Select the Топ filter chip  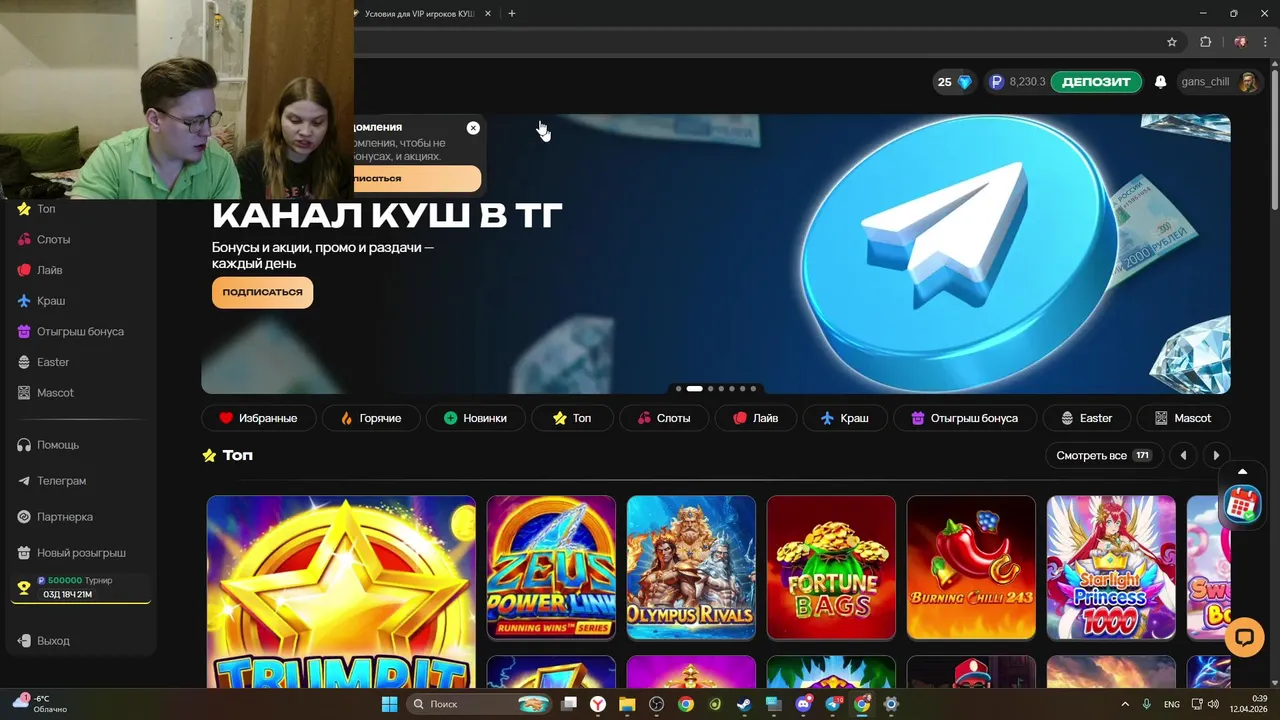click(x=571, y=418)
